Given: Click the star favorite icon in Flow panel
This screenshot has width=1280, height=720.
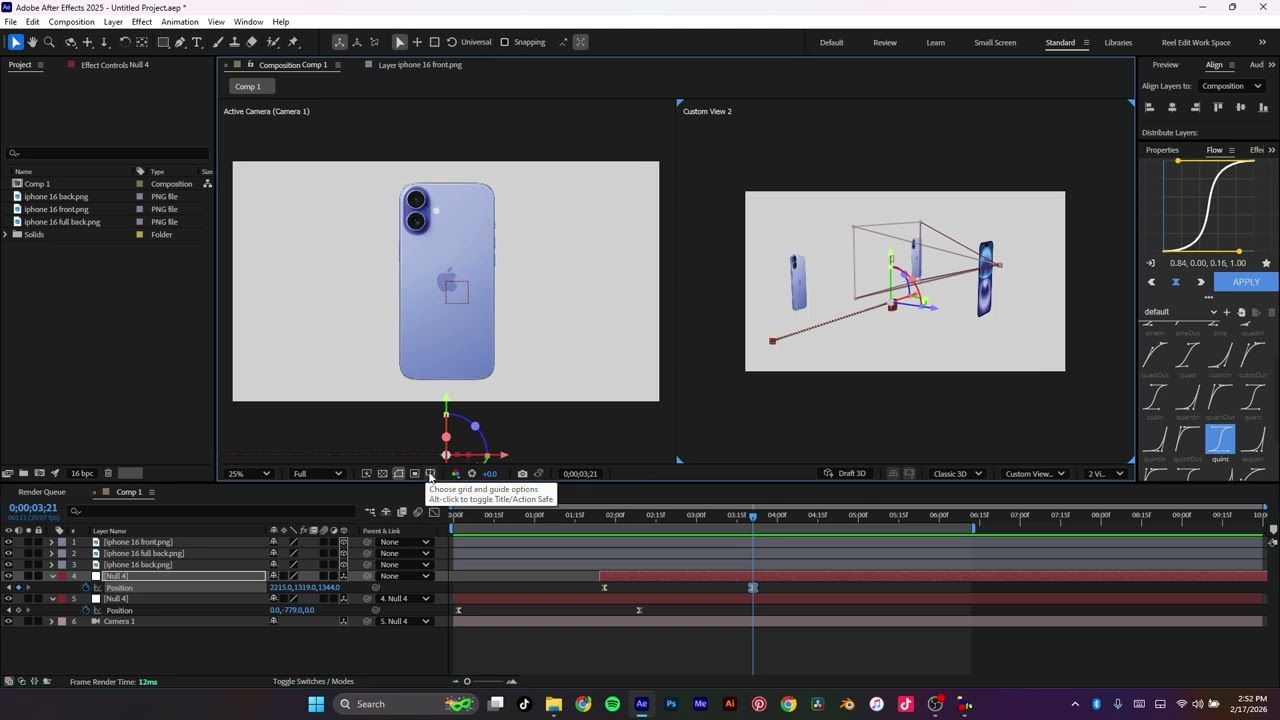Looking at the screenshot, I should (x=1266, y=263).
